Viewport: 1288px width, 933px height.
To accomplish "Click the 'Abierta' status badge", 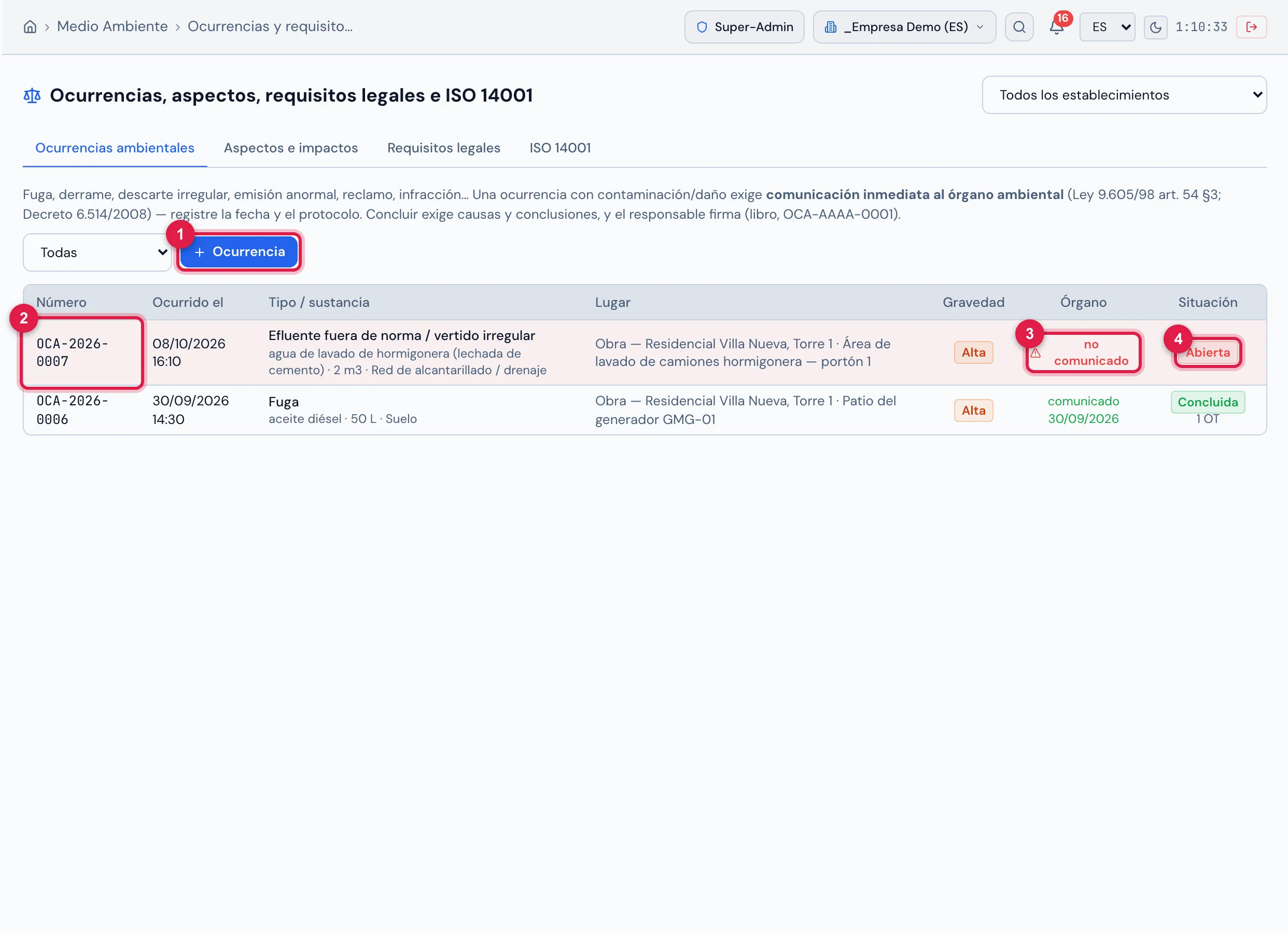I will coord(1207,352).
